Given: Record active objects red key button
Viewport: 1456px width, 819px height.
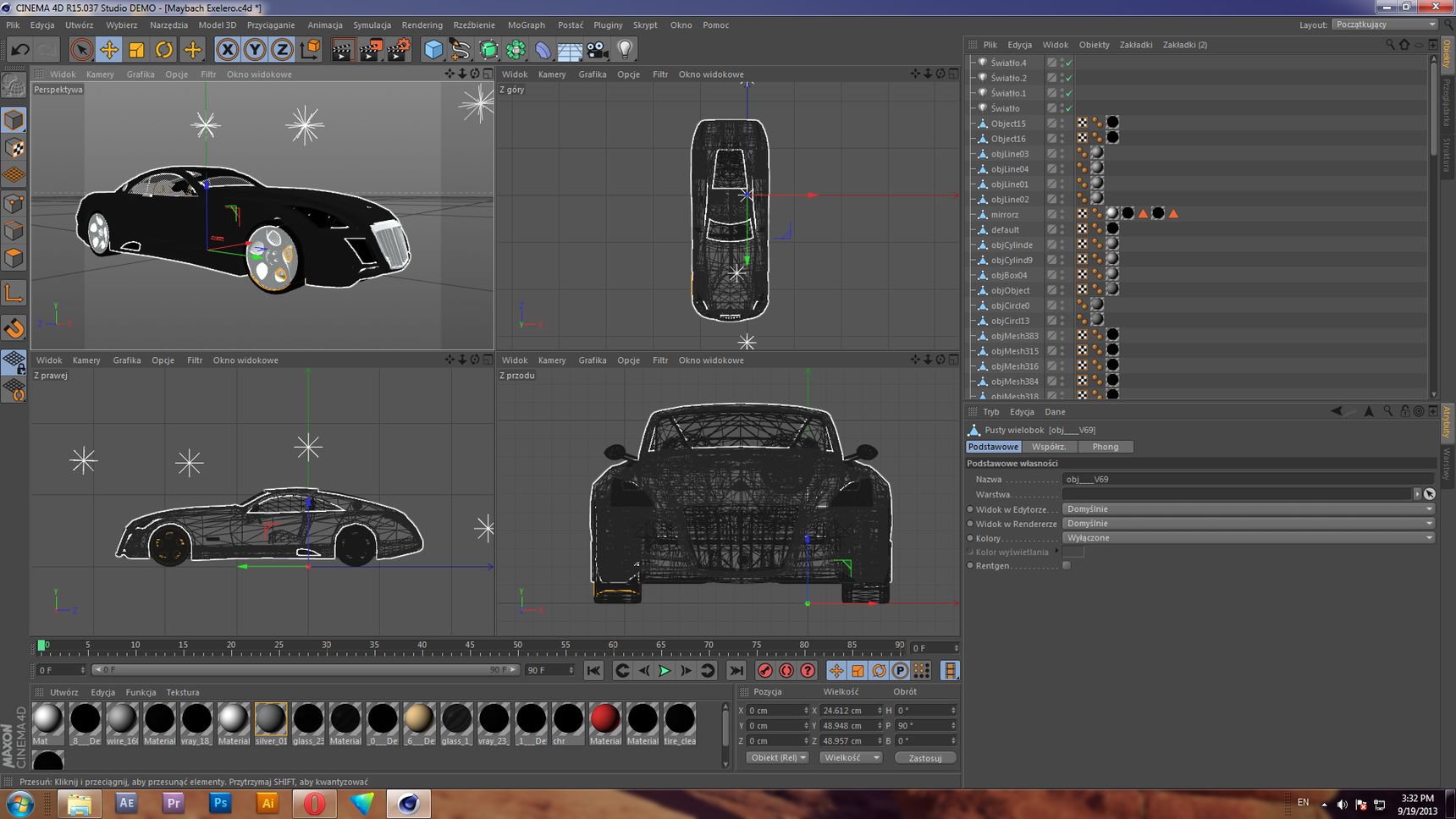Looking at the screenshot, I should click(765, 670).
